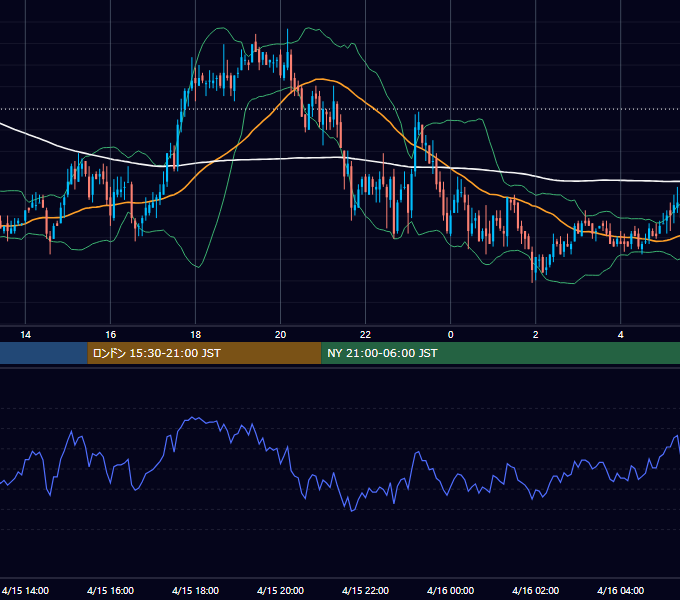Image resolution: width=680 pixels, height=600 pixels.
Task: Click the 4/15 18:00 label on oscillator axis
Action: pos(195,590)
